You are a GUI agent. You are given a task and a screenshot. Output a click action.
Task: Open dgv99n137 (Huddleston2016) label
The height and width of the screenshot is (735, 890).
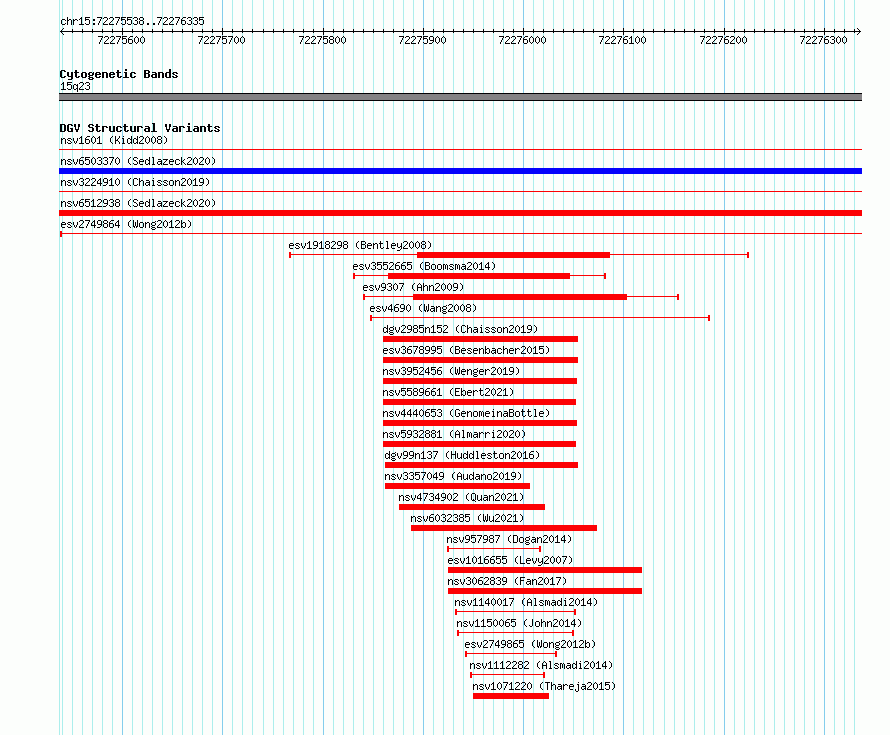462,455
